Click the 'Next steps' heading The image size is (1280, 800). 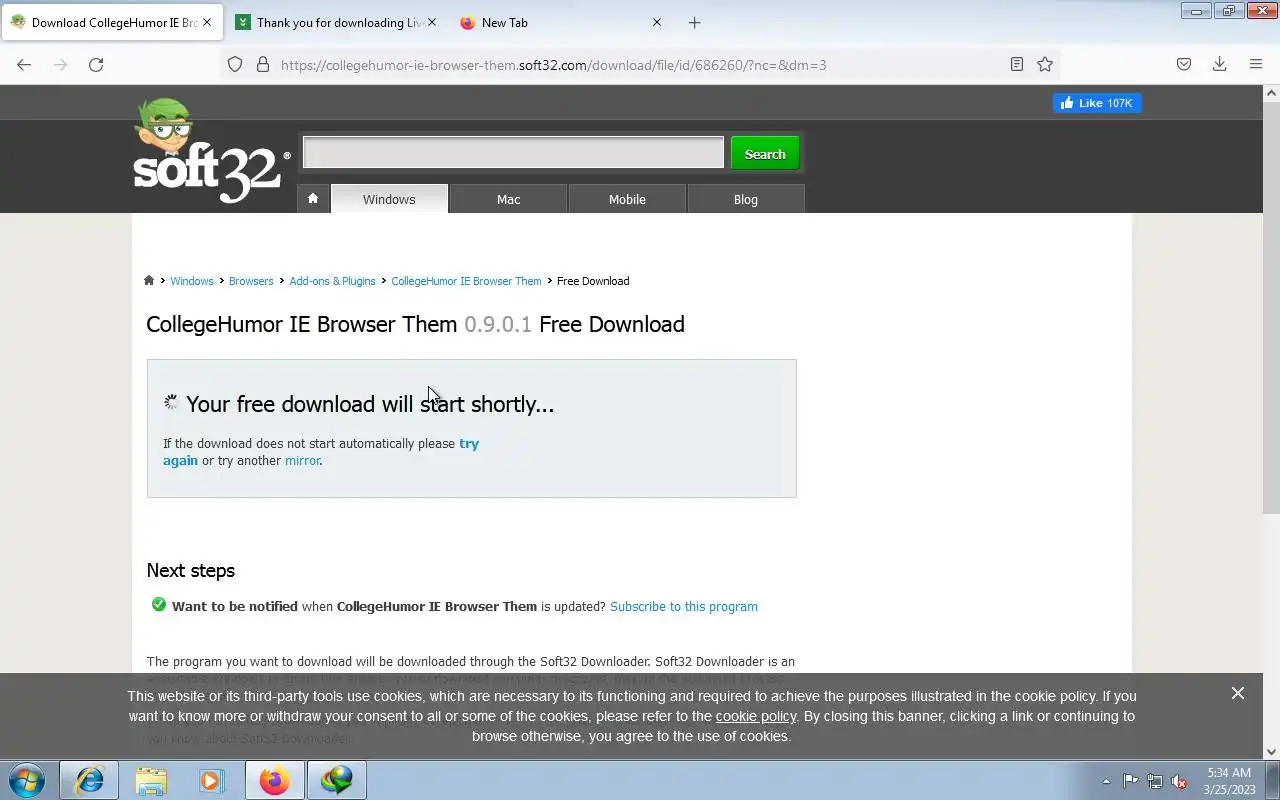point(190,570)
